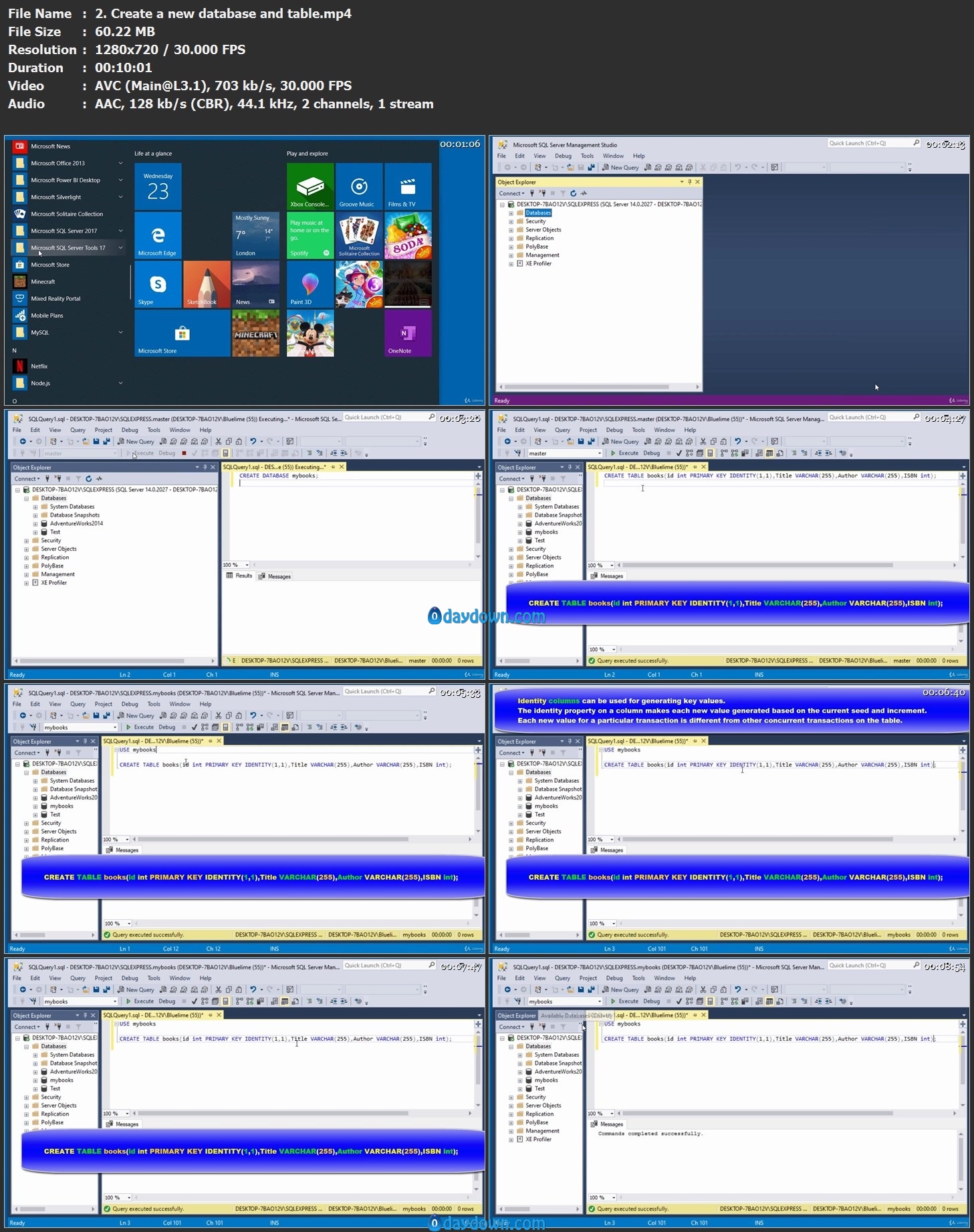Open the purple OneNote tile
Screen dimensions: 974x1232
(408, 333)
